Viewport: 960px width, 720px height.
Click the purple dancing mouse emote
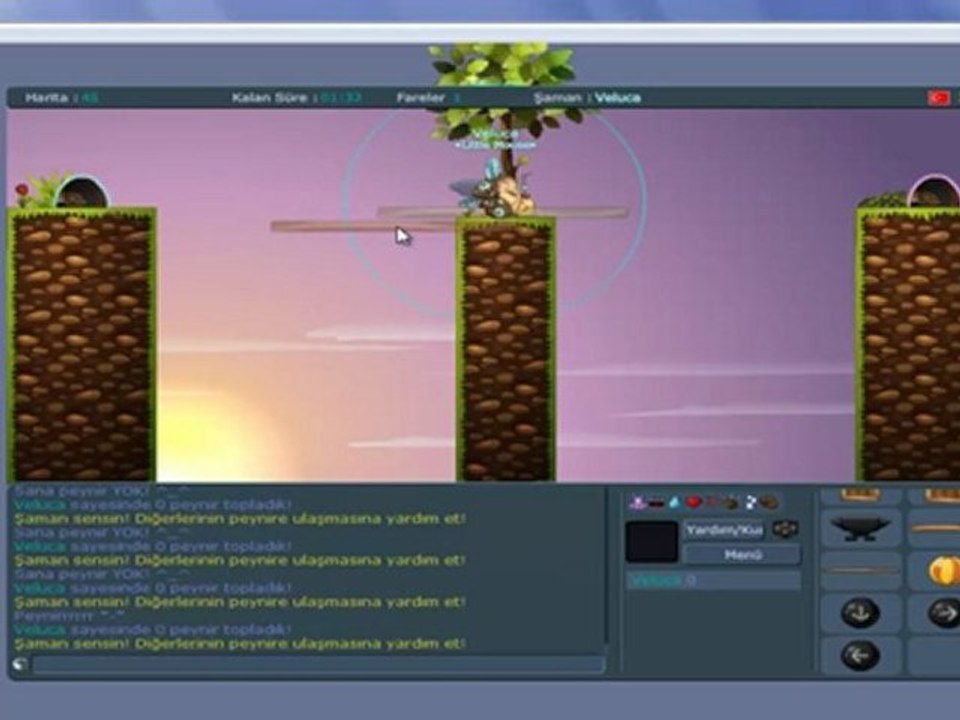(637, 503)
